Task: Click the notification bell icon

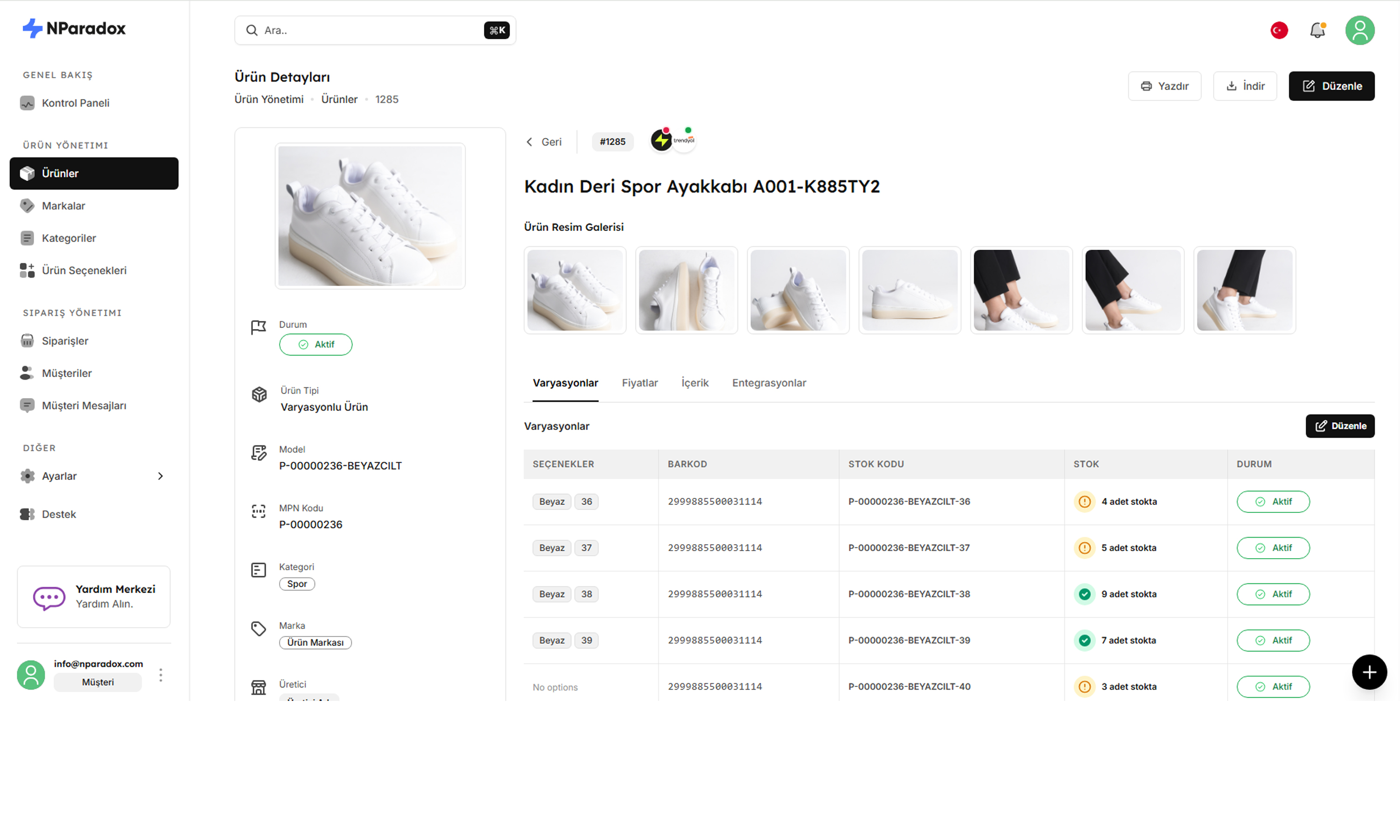Action: tap(1317, 30)
